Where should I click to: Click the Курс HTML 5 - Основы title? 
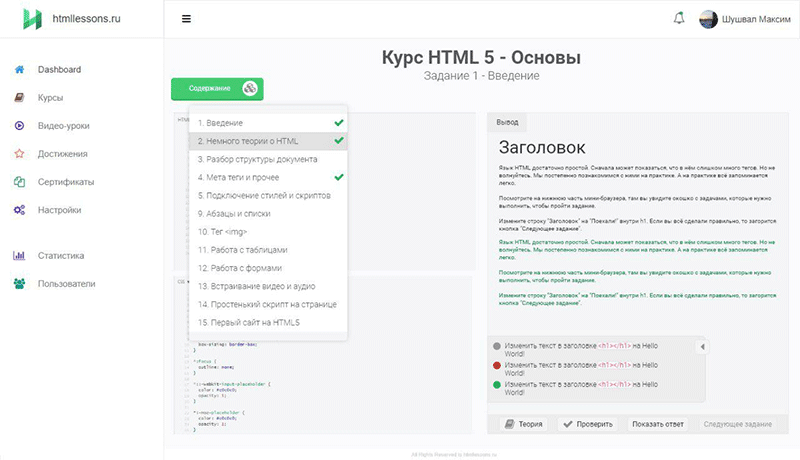[x=481, y=58]
